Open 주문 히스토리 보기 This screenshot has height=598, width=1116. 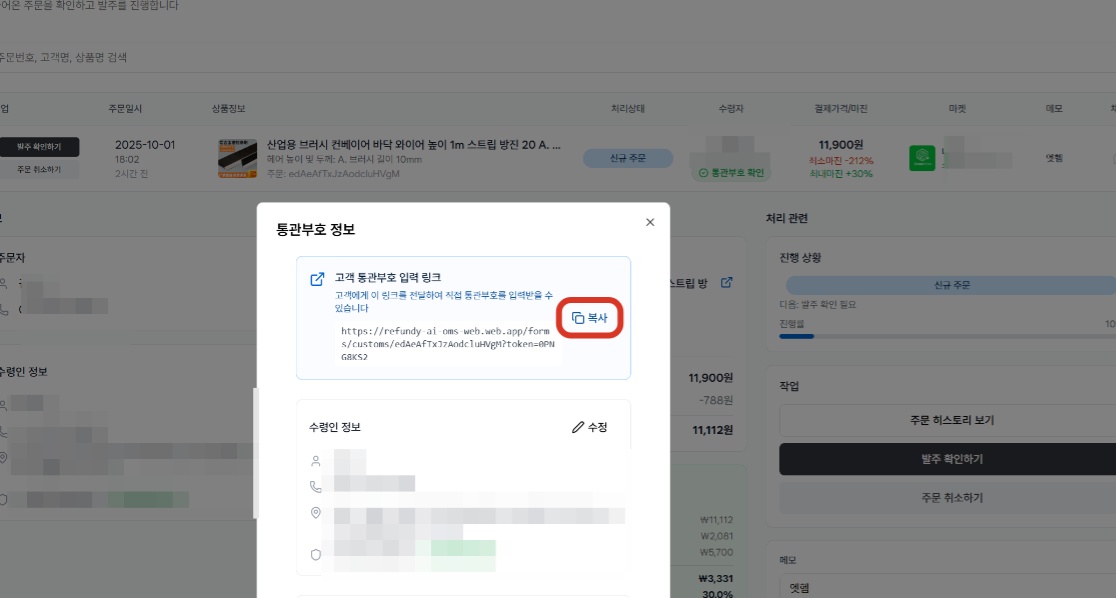[x=952, y=421]
